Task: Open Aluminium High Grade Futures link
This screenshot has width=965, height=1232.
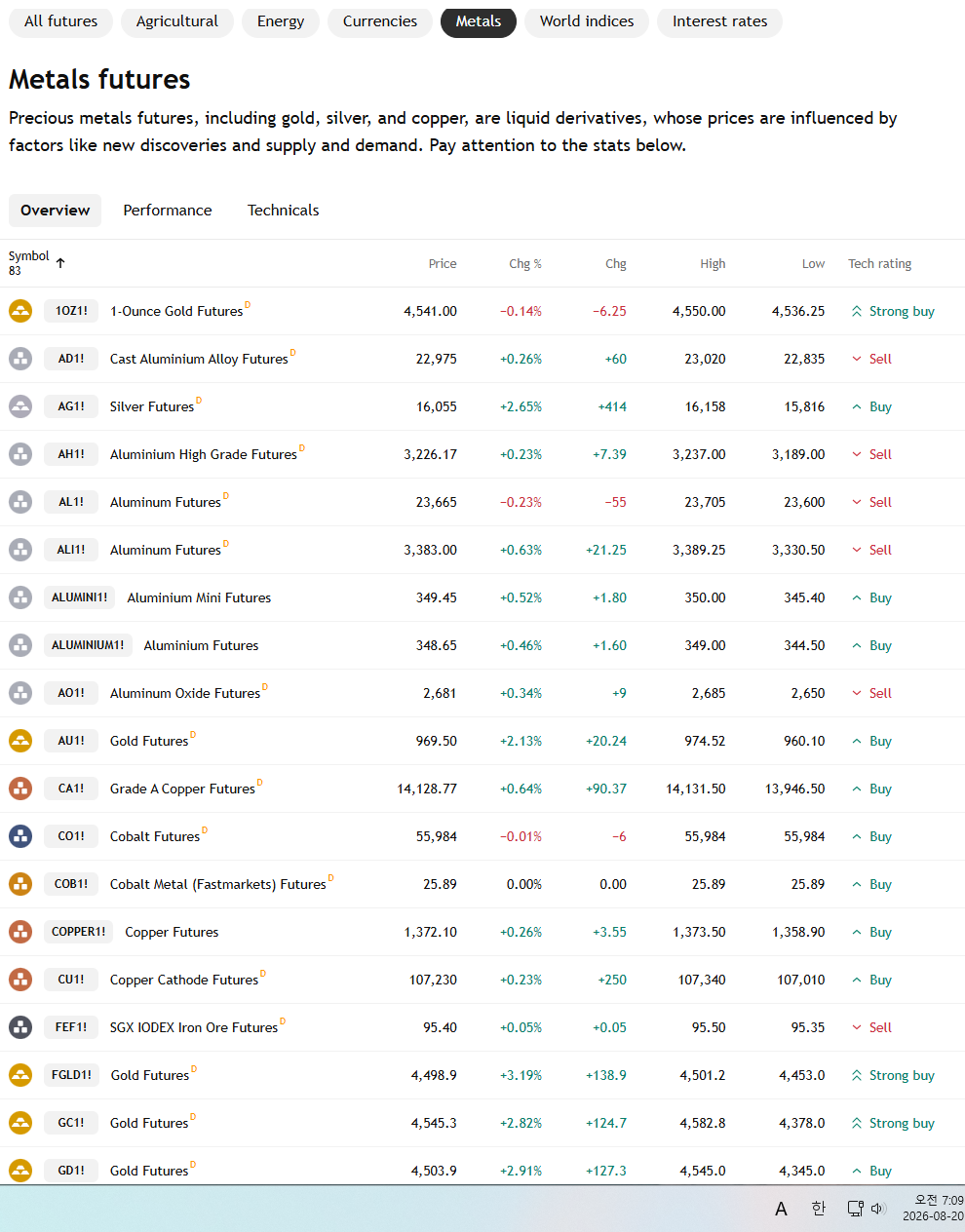Action: (204, 455)
